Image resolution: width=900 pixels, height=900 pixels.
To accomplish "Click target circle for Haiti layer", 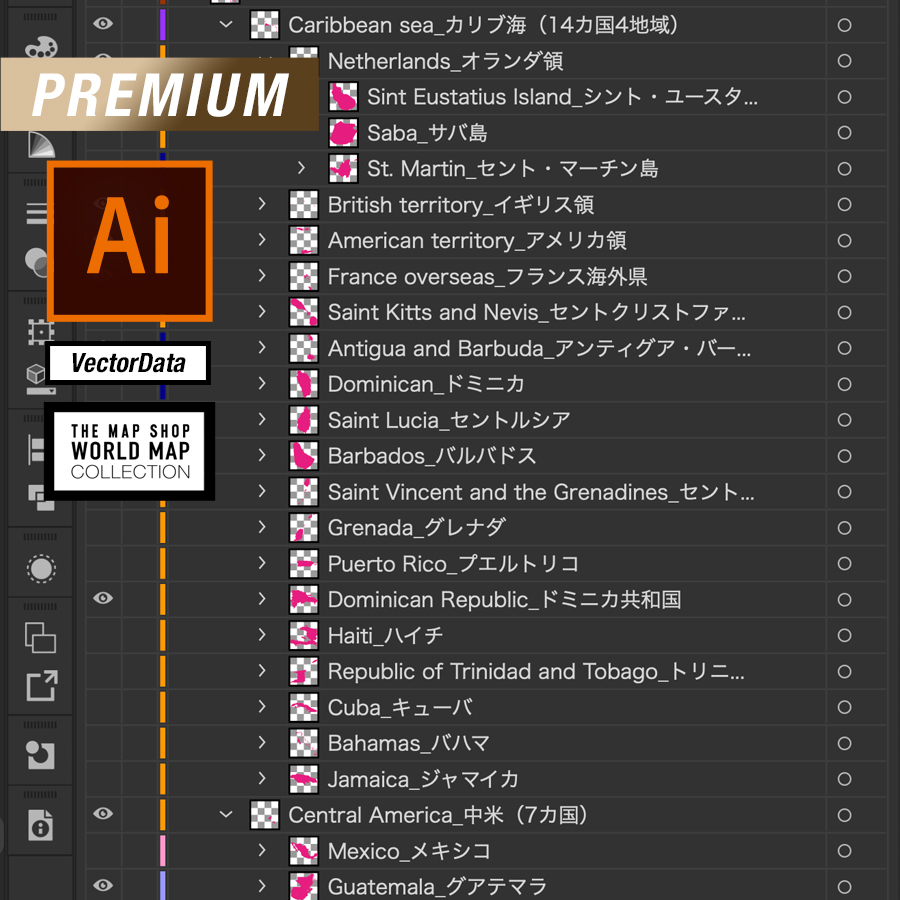I will pos(844,635).
